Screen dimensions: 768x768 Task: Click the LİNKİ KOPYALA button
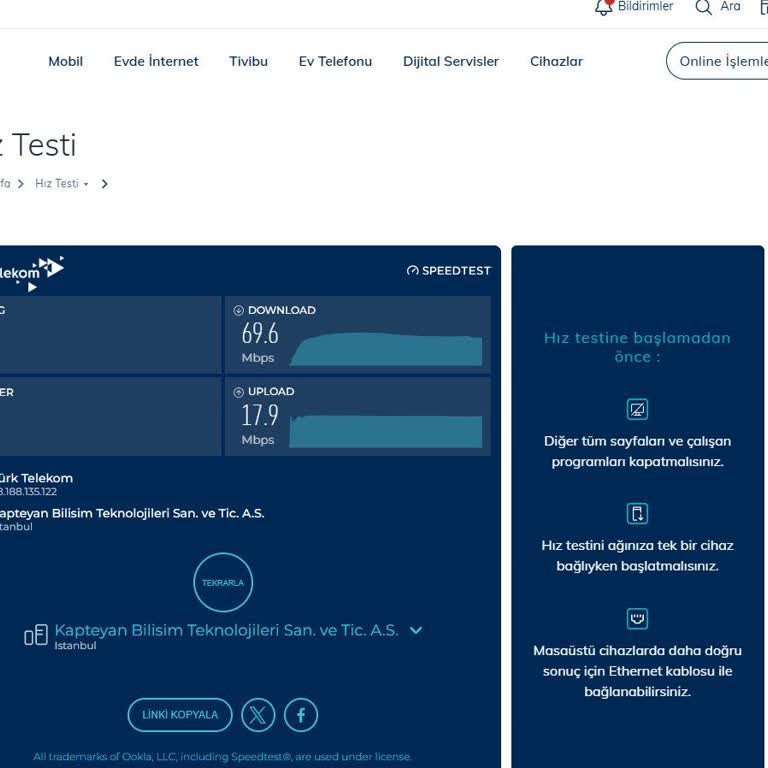click(180, 715)
